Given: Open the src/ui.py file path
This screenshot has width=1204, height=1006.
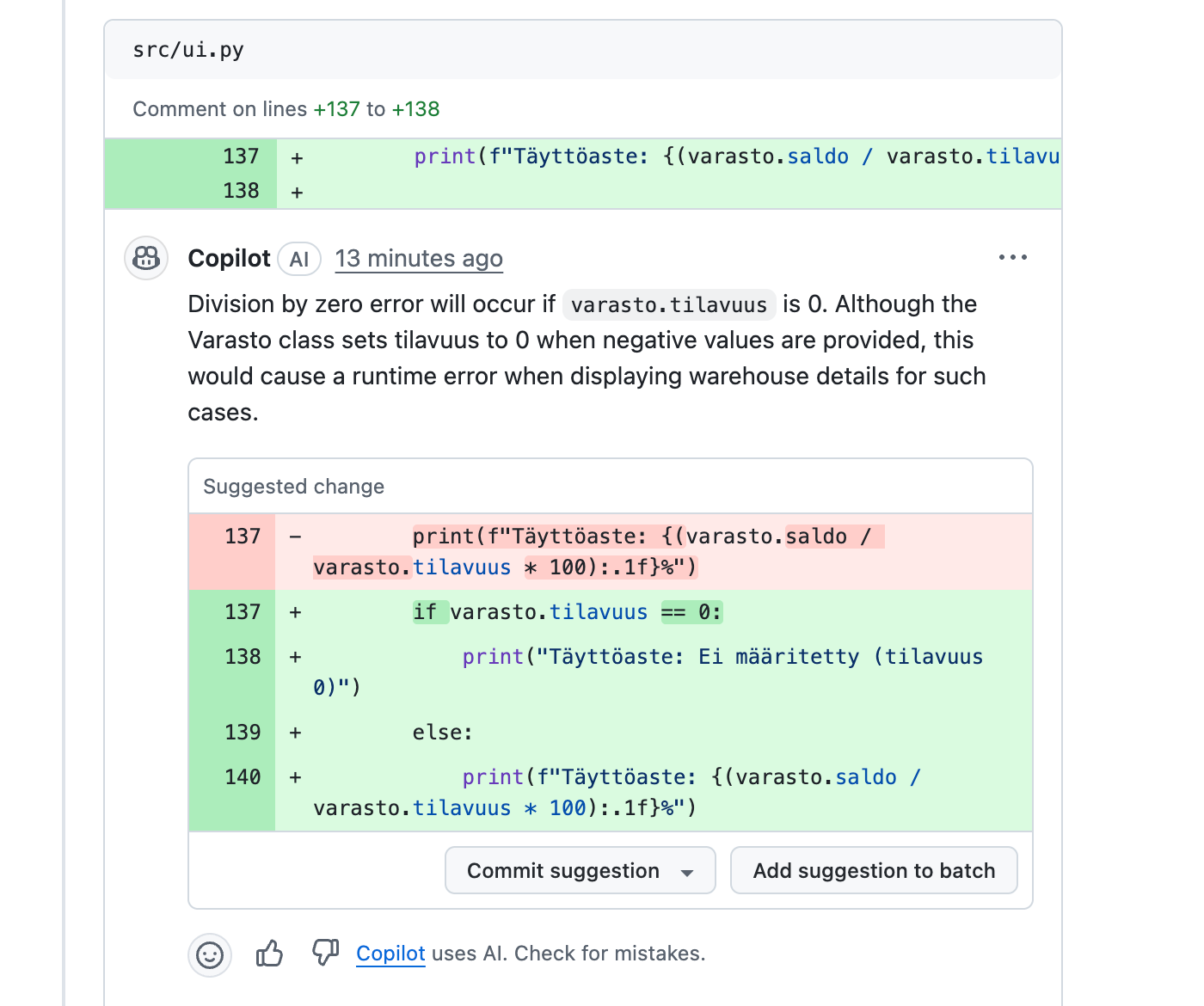Looking at the screenshot, I should pos(188,50).
